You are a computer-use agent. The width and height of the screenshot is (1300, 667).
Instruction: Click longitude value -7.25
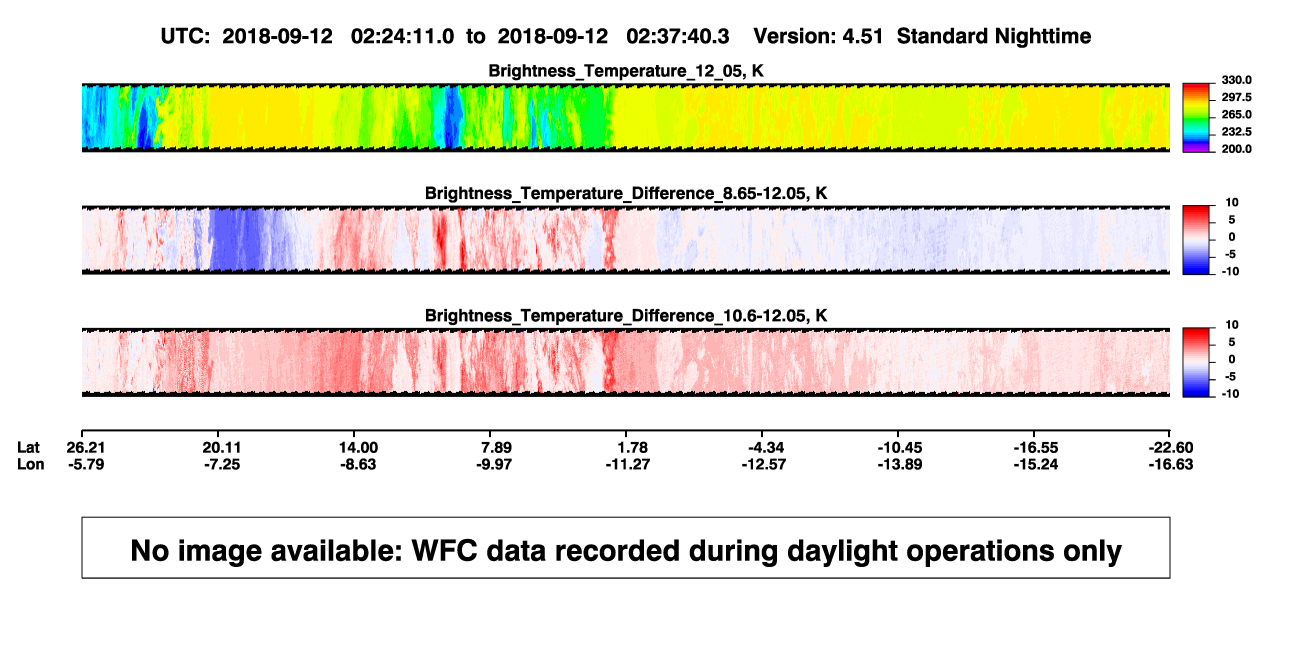[222, 464]
